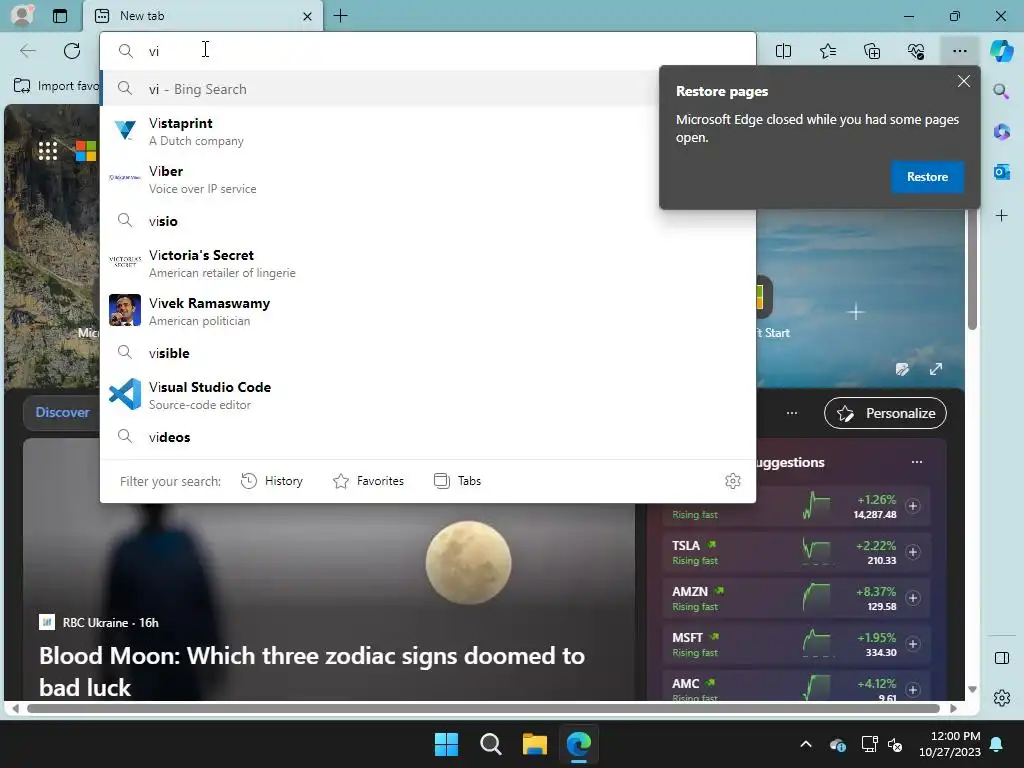Open the address bar suggestions settings gear
Viewport: 1024px width, 768px height.
(733, 481)
